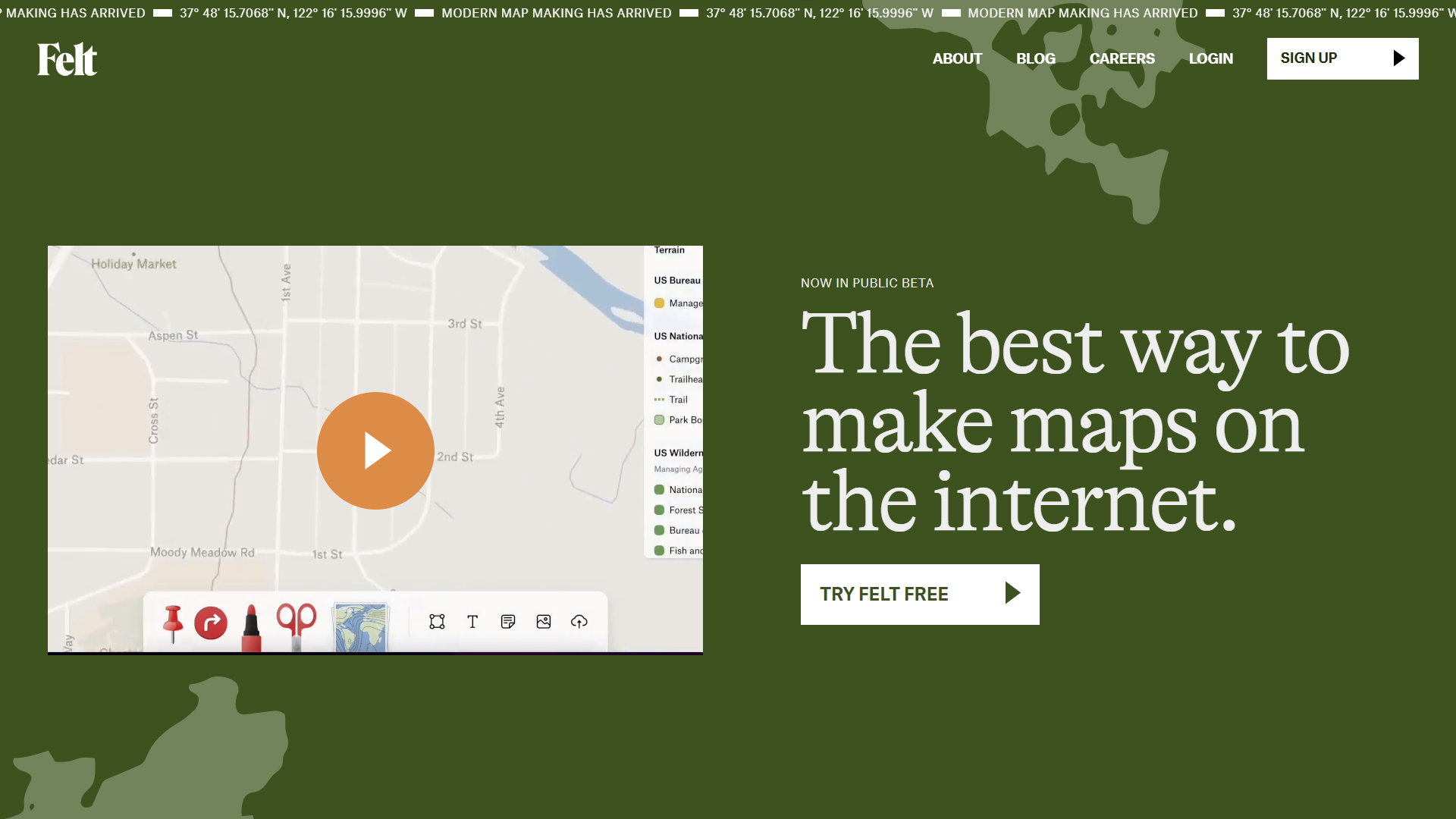Click the '1st St' map label
This screenshot has width=1456, height=819.
coord(328,555)
